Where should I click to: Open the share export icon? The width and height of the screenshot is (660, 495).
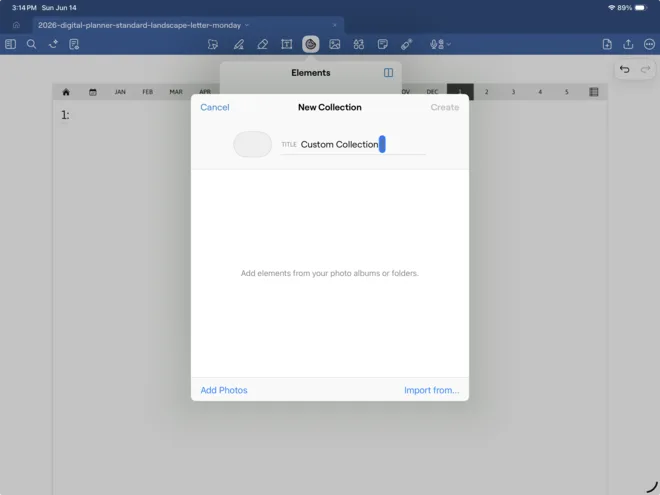[628, 44]
